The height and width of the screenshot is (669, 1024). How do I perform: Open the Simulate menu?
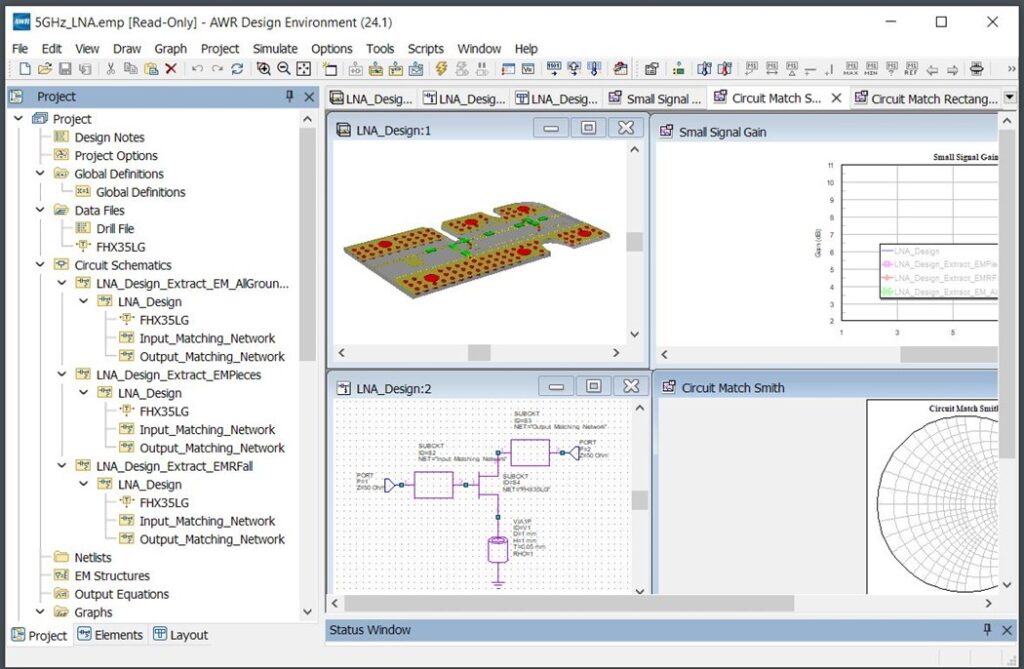[x=275, y=48]
